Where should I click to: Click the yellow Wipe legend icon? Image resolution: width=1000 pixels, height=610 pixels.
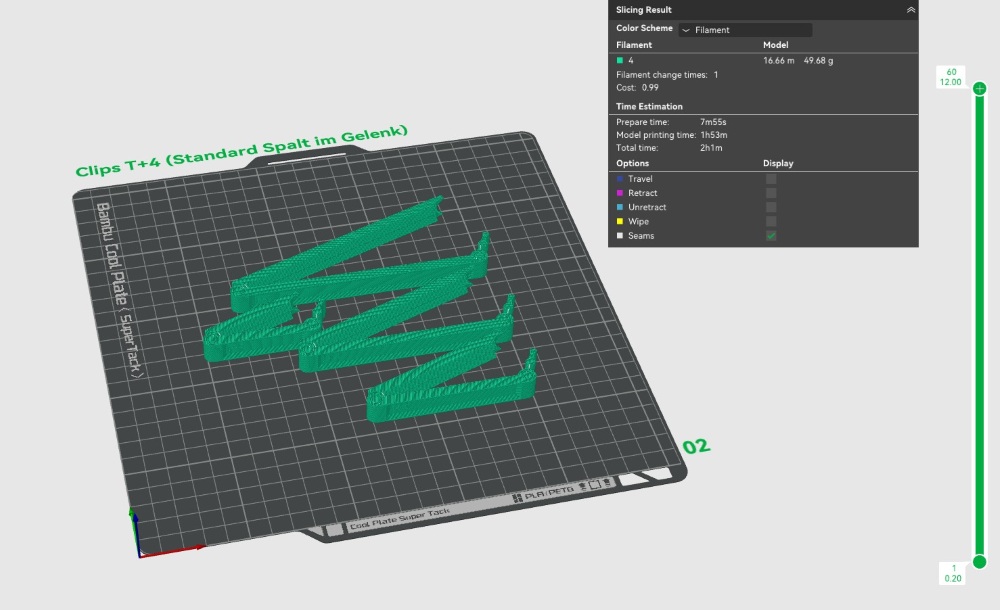point(620,221)
